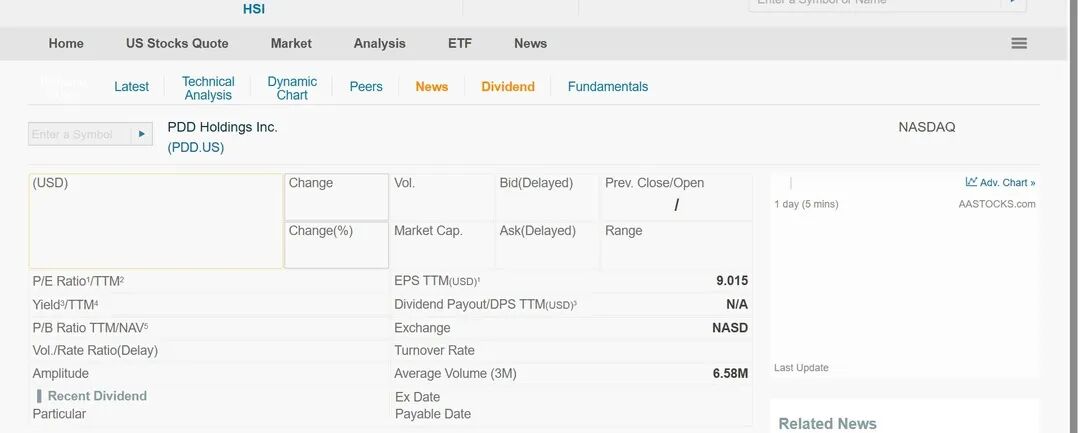Open the Analysis menu
Screen dimensions: 1080x433
[x=380, y=43]
